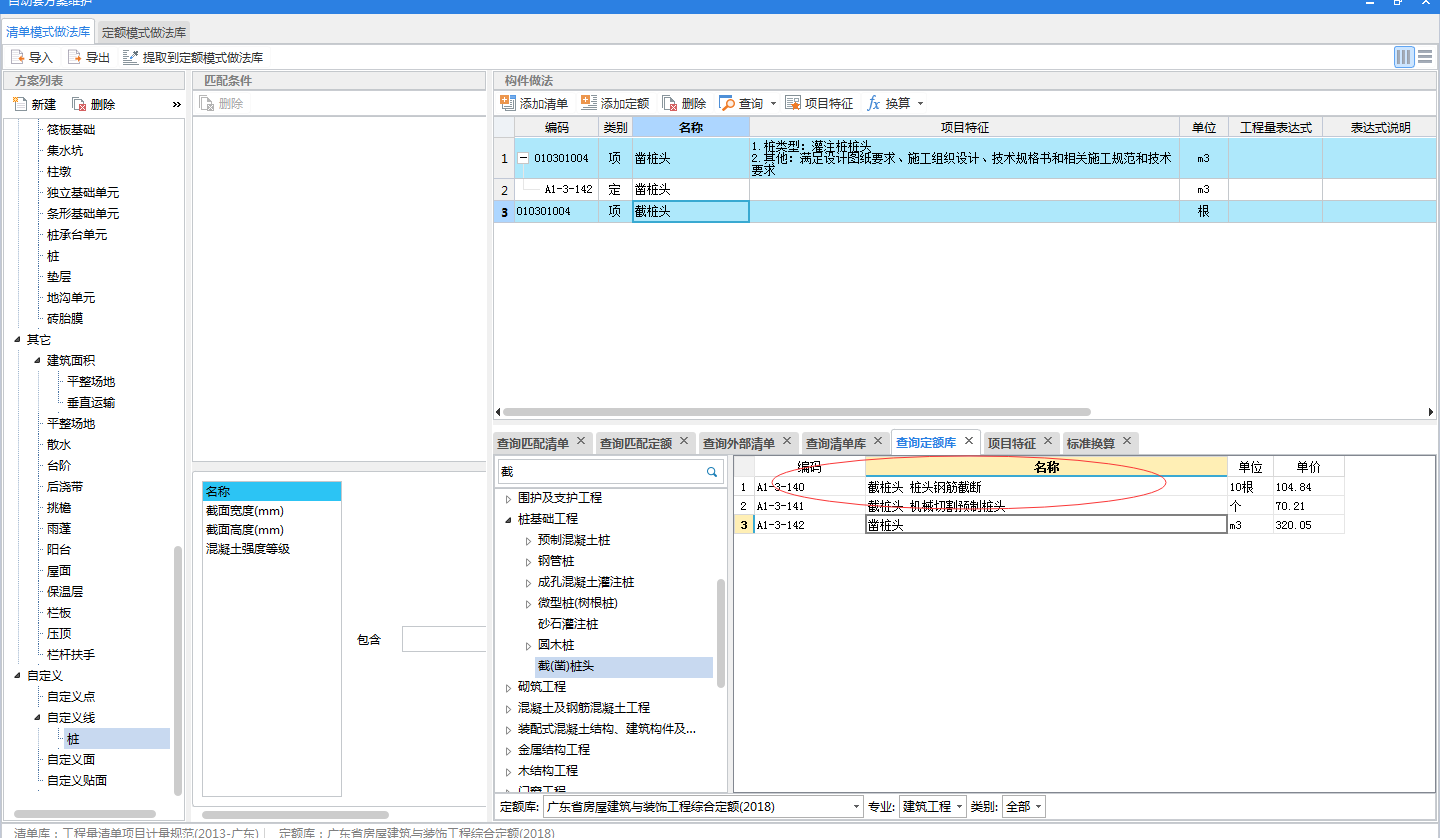This screenshot has height=838, width=1440.
Task: Click the 工程量表达式 column header
Action: [x=1275, y=127]
